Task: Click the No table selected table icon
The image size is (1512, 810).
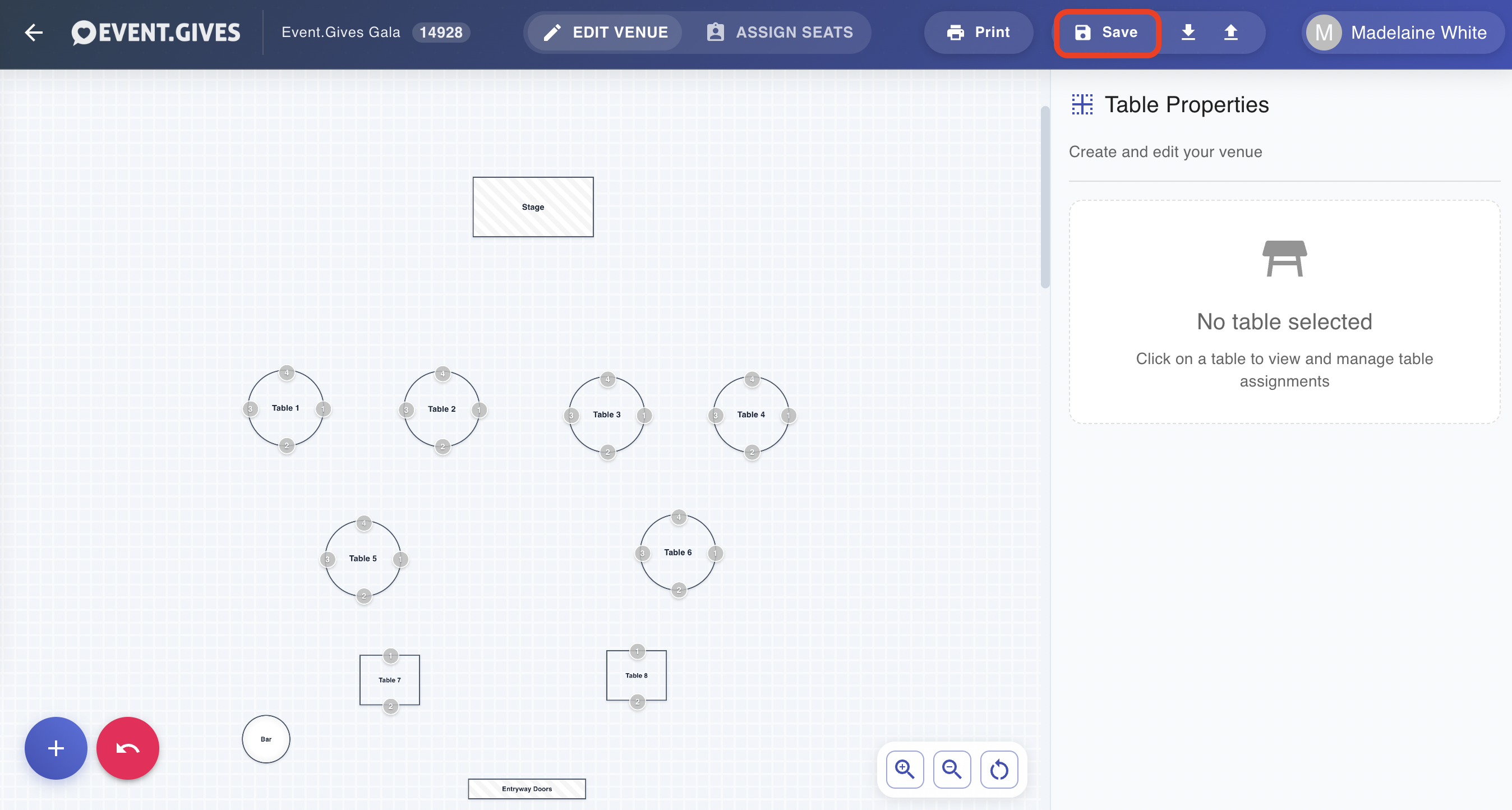Action: [x=1284, y=258]
